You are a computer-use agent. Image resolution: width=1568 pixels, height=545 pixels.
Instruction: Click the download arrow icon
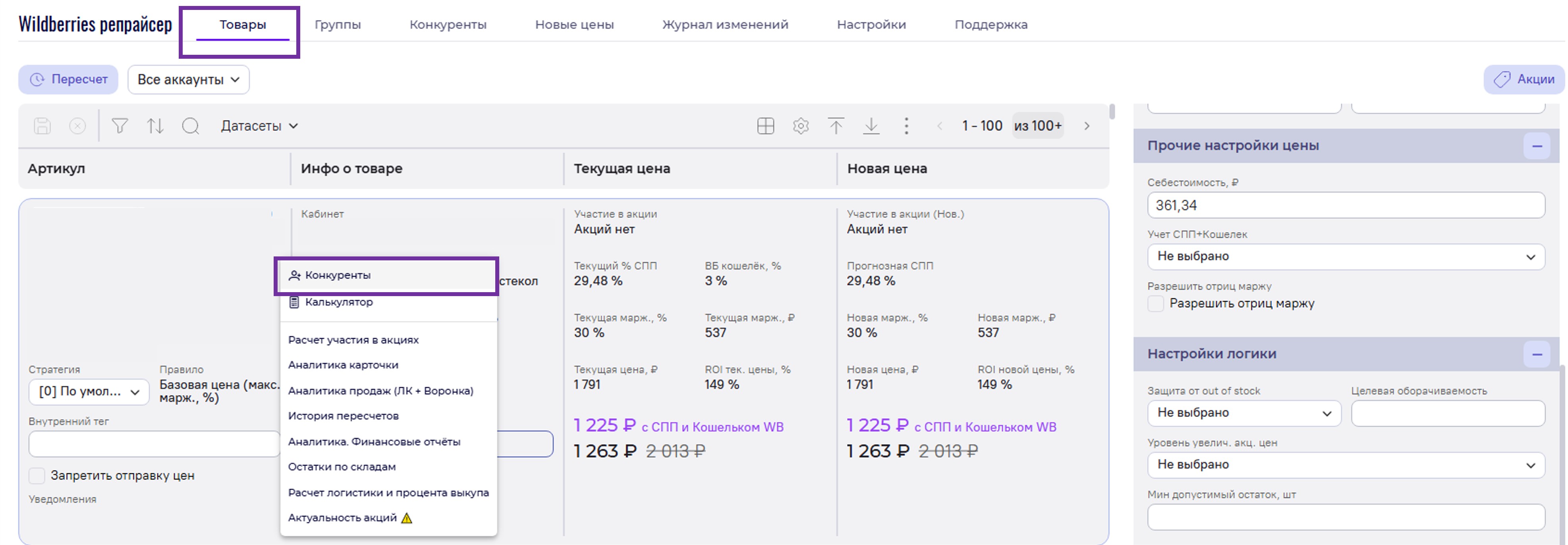click(x=871, y=126)
